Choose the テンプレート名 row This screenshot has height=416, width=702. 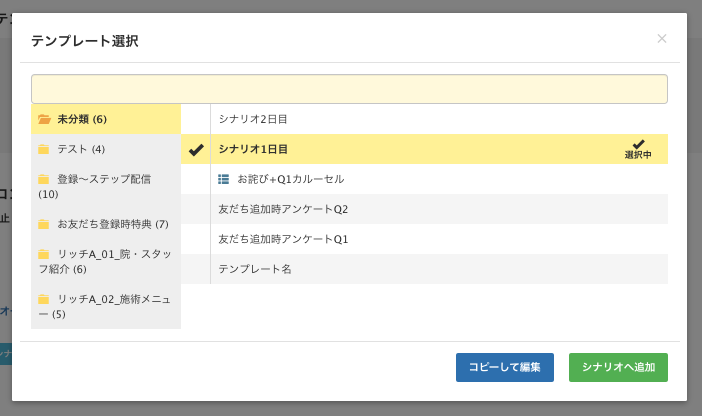click(x=255, y=269)
